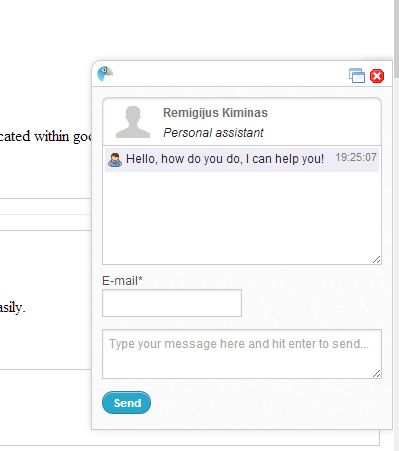399x451 pixels.
Task: Click the E-mail* field label
Action: (x=122, y=281)
